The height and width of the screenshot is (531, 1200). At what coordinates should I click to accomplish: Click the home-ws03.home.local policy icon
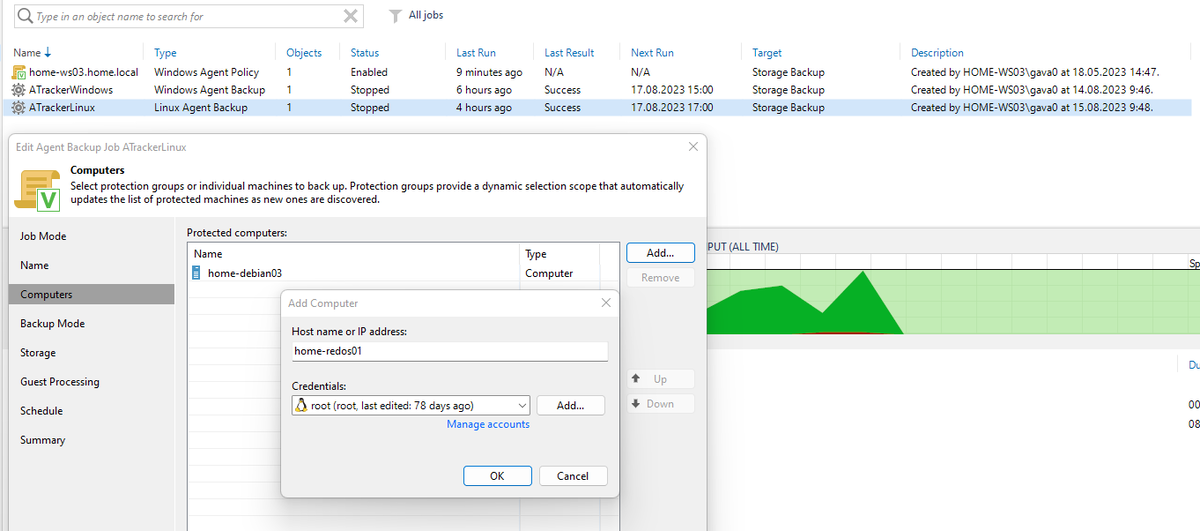point(19,72)
